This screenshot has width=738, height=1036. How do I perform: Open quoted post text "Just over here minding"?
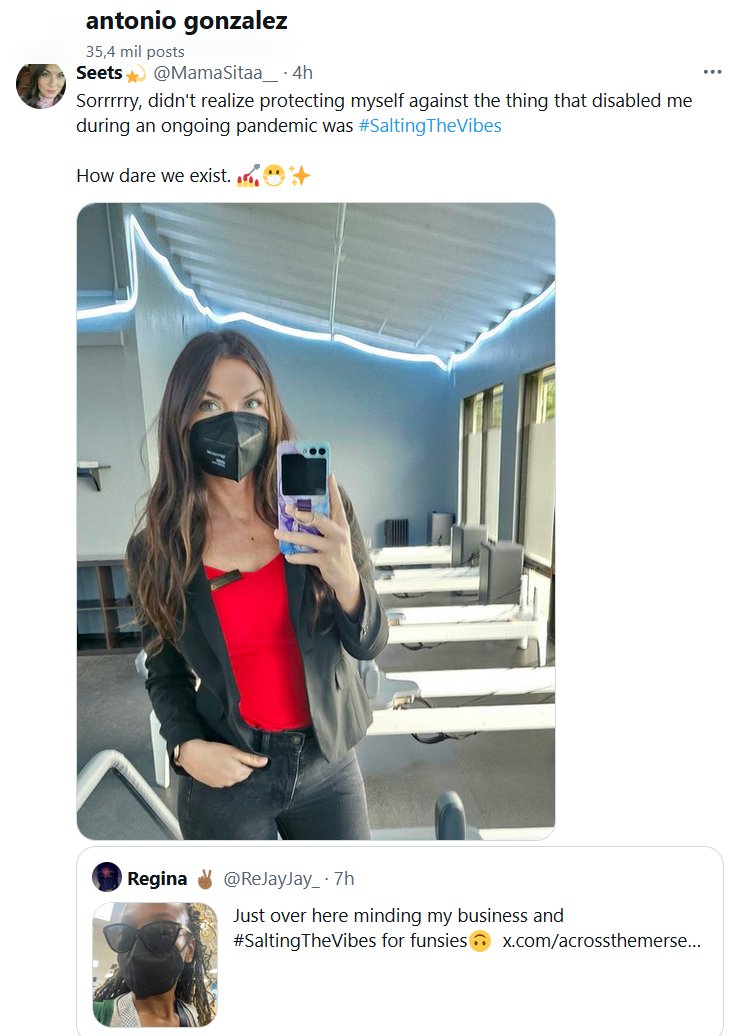pyautogui.click(x=398, y=915)
